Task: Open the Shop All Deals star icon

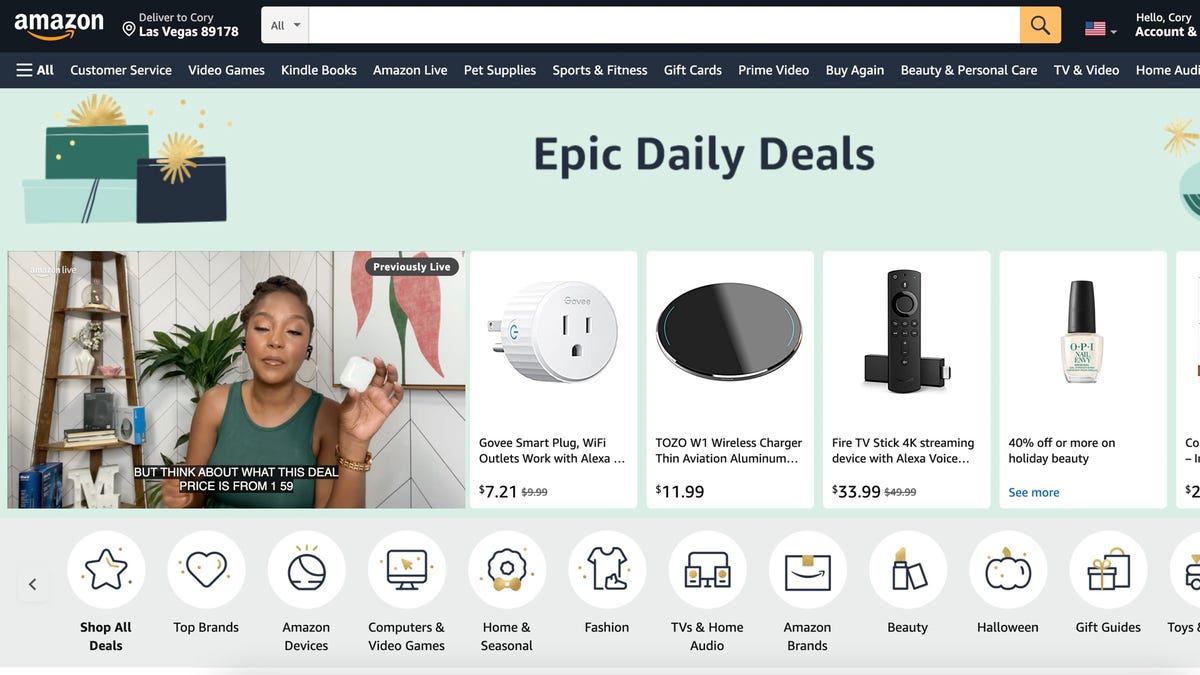Action: pos(106,570)
